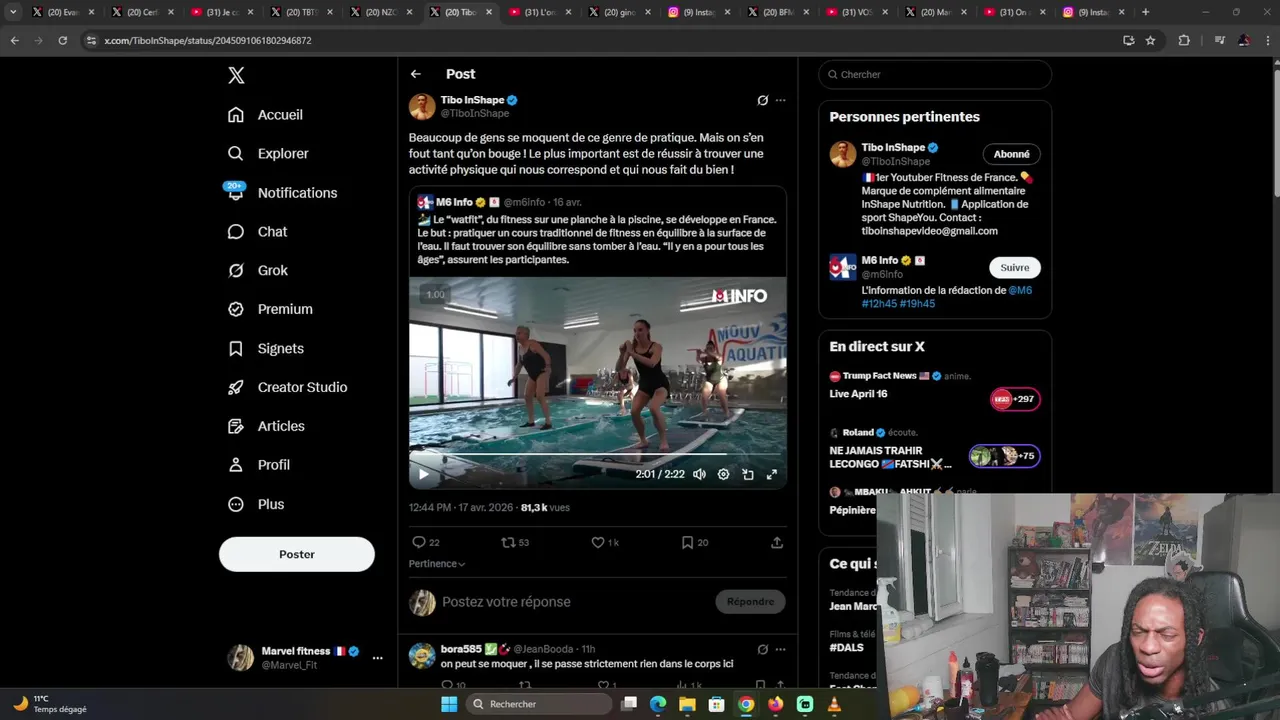Click Grok explain icon on main post
The width and height of the screenshot is (1280, 720).
(763, 100)
